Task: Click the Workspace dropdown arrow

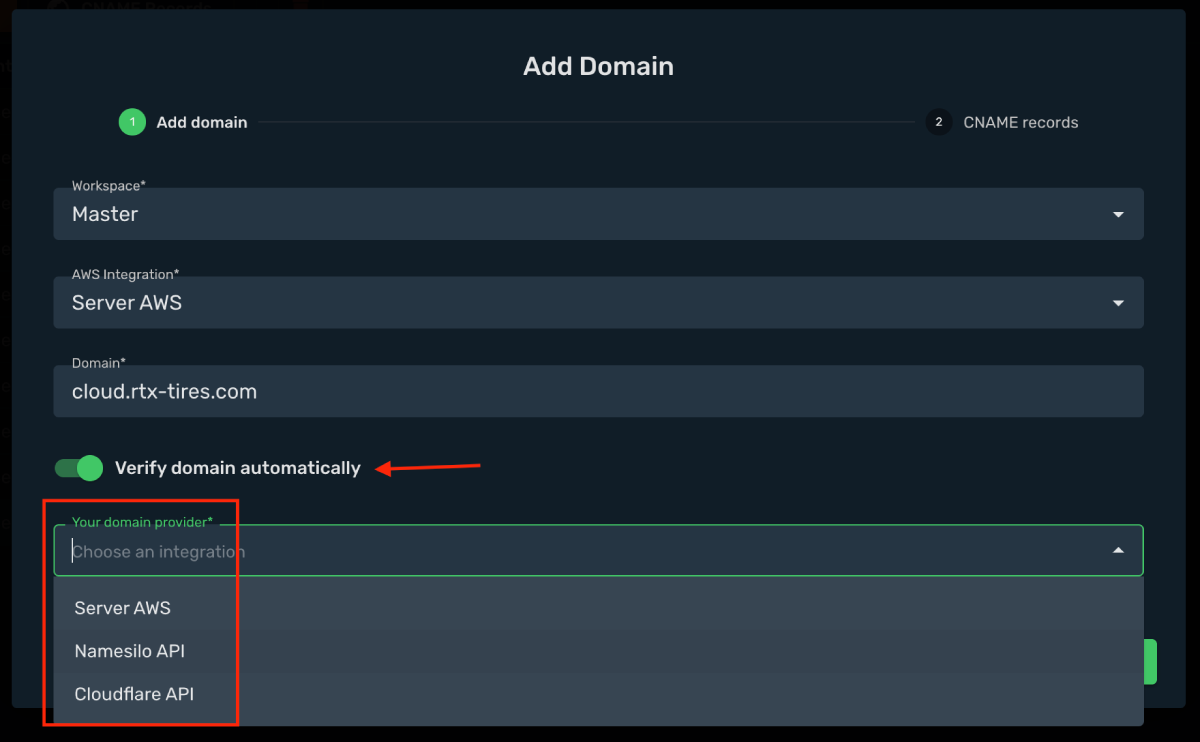Action: [1118, 214]
